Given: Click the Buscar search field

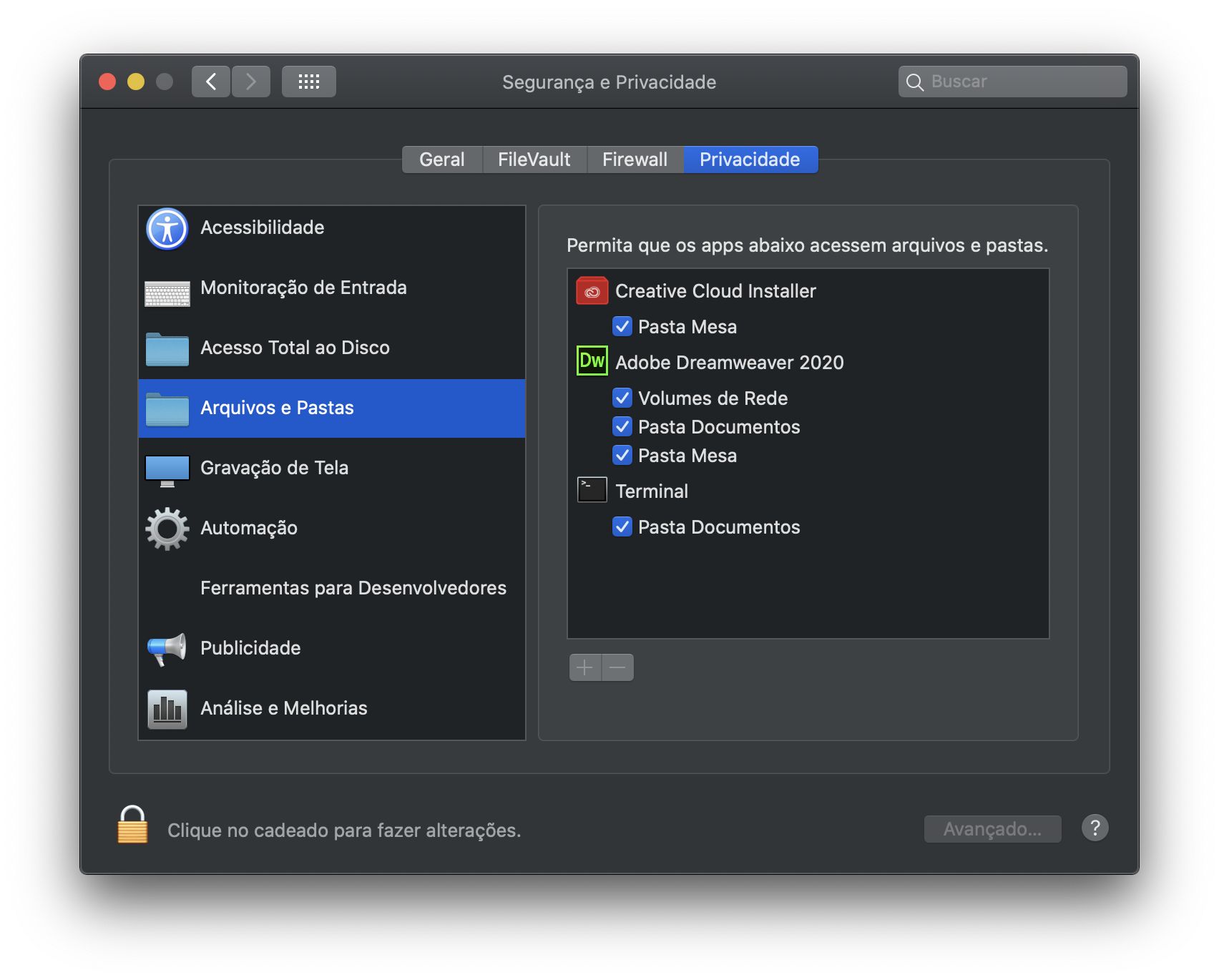Looking at the screenshot, I should (1013, 82).
